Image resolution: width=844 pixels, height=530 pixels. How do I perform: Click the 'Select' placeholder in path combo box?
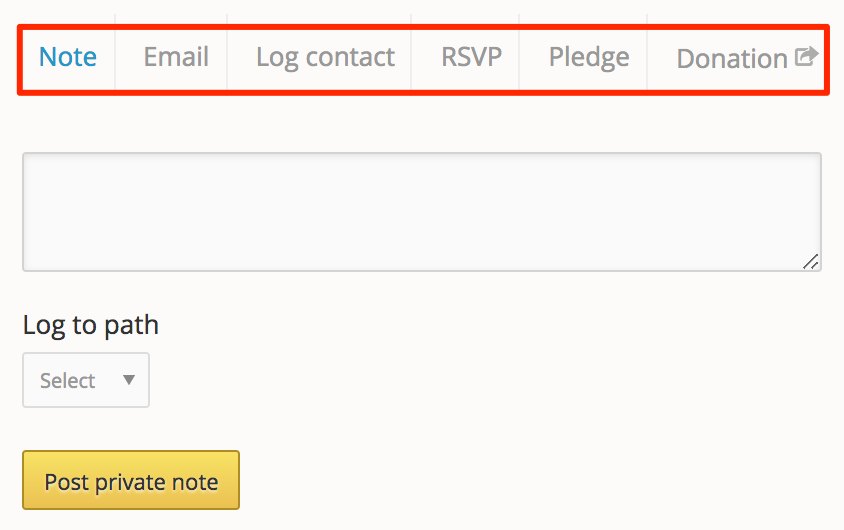67,381
